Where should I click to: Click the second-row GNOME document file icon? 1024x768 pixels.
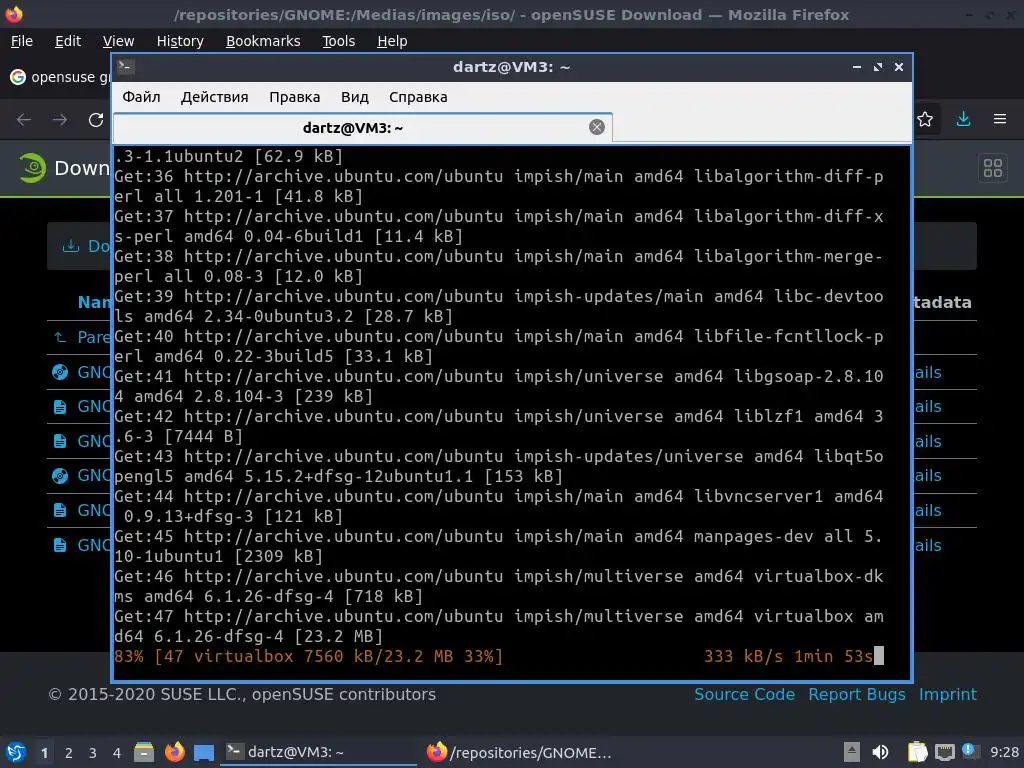click(x=60, y=407)
